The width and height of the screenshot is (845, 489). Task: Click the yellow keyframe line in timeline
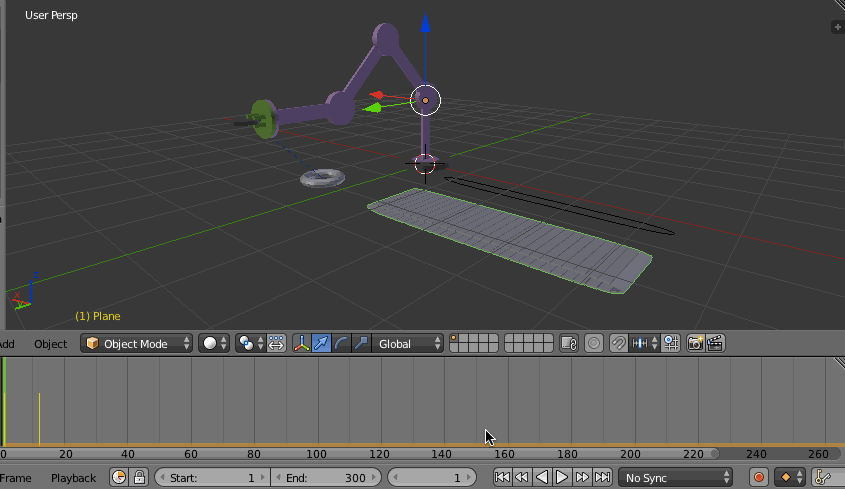[x=39, y=419]
